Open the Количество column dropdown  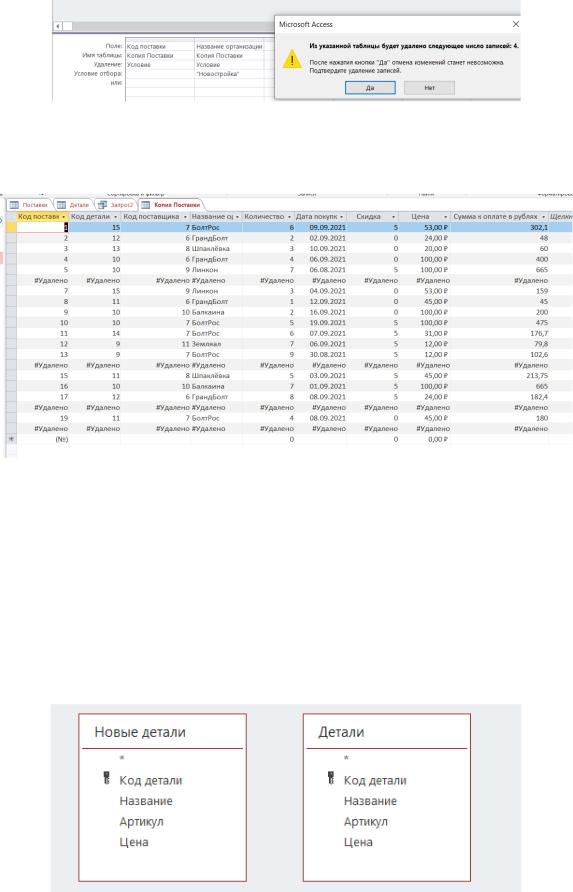(289, 217)
